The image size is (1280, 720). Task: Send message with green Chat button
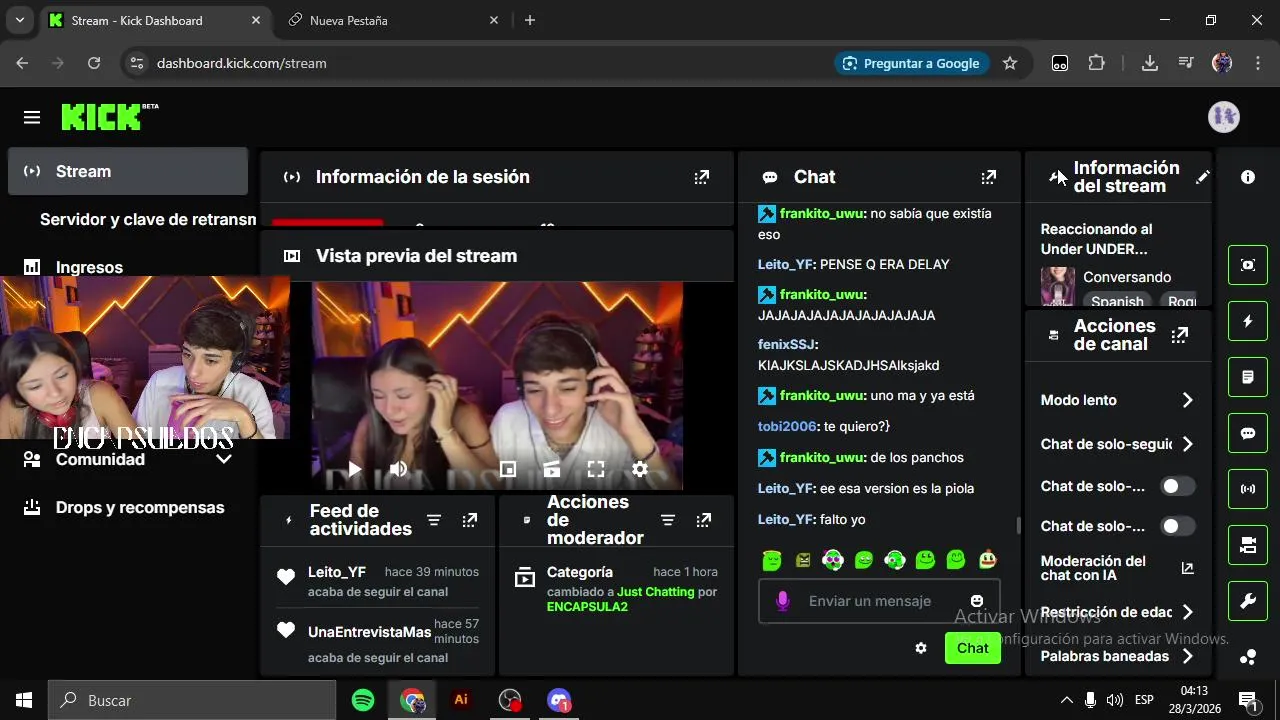click(x=972, y=648)
